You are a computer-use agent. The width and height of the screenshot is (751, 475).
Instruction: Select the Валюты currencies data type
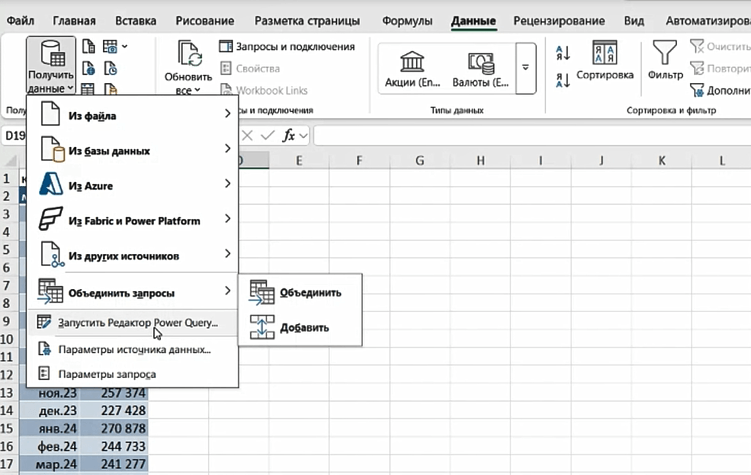480,69
